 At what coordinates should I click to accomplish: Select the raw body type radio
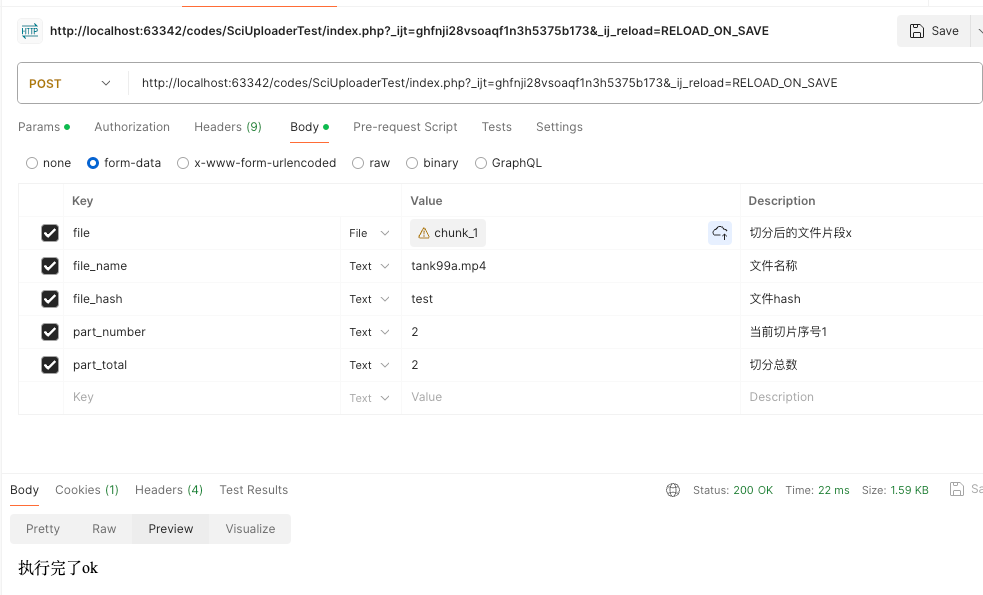pyautogui.click(x=358, y=163)
